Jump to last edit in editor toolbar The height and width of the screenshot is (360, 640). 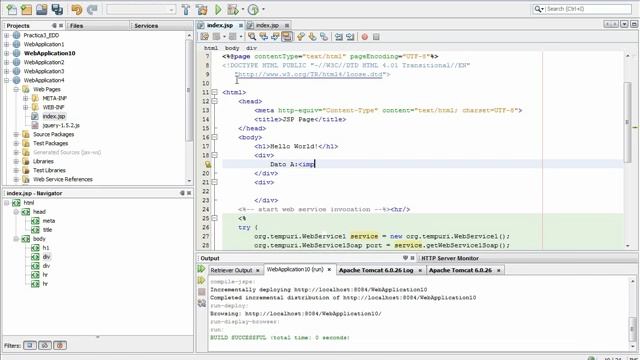pos(204,37)
